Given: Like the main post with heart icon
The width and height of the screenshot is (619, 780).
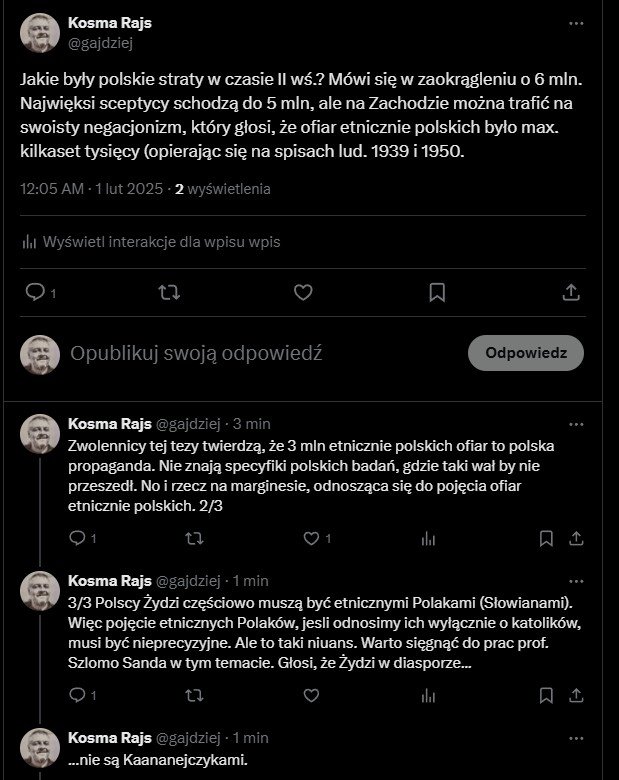Looking at the screenshot, I should coord(303,292).
